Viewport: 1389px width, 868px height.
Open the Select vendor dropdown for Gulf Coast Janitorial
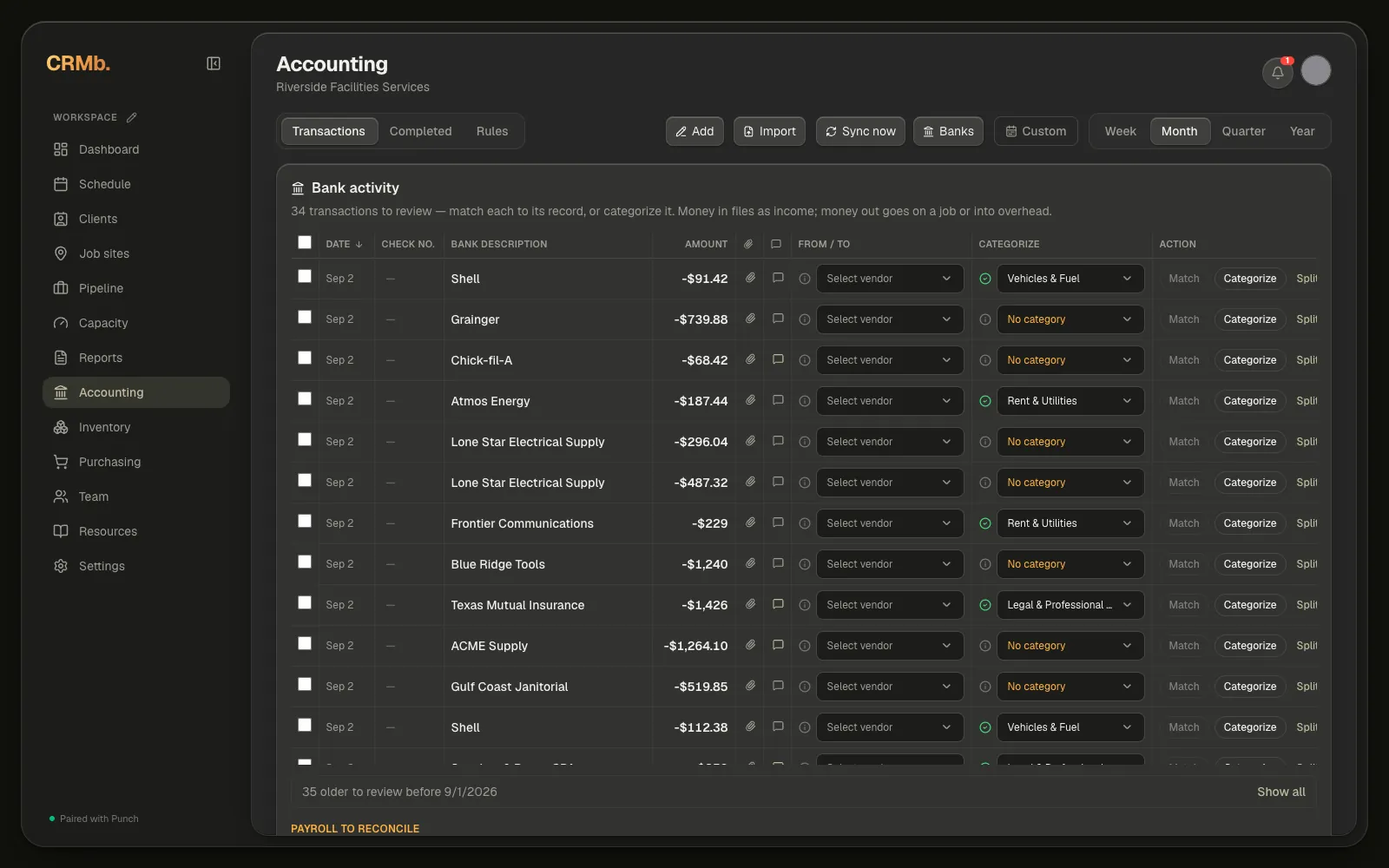point(890,687)
